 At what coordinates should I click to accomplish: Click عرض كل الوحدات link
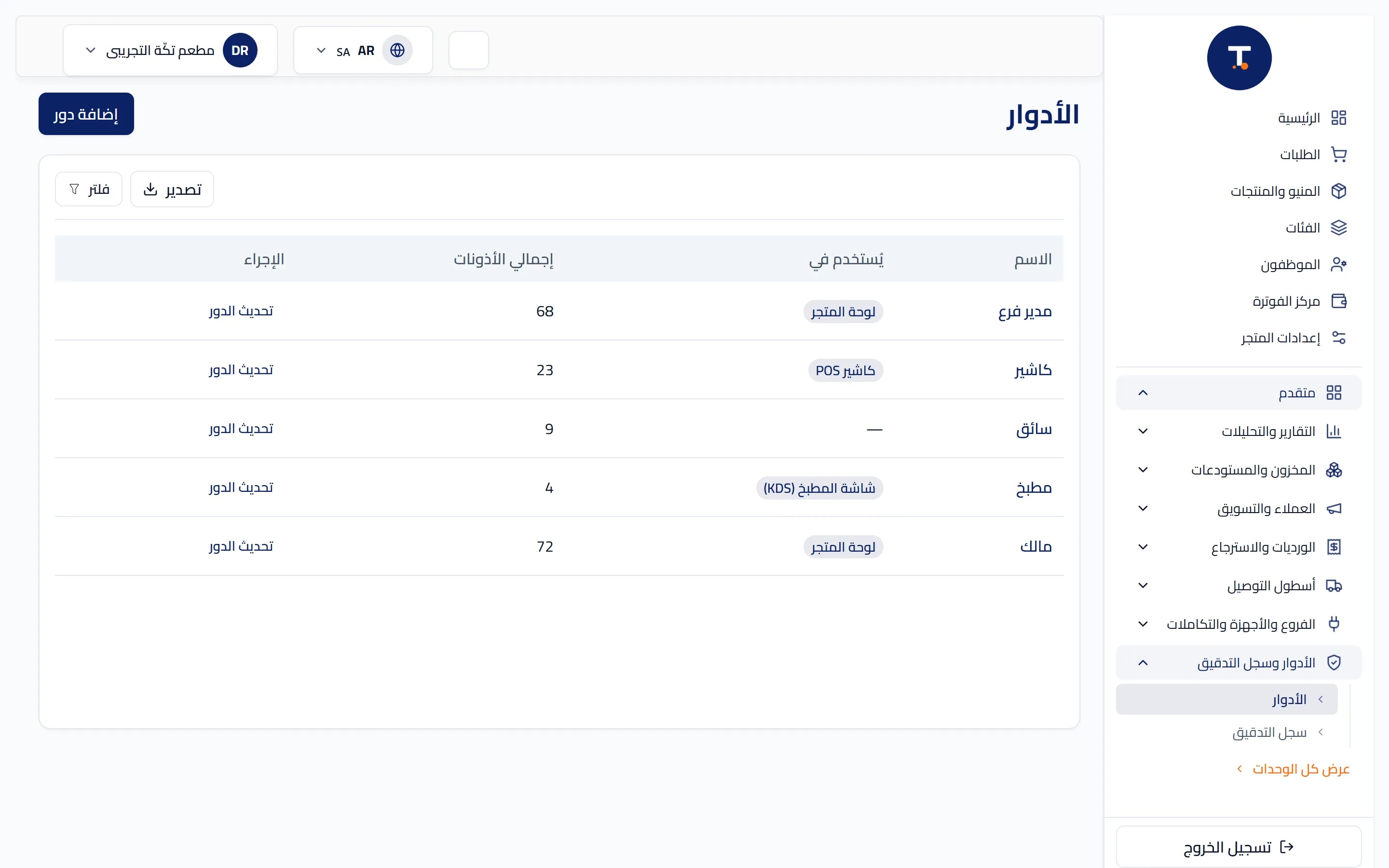[x=1293, y=769]
